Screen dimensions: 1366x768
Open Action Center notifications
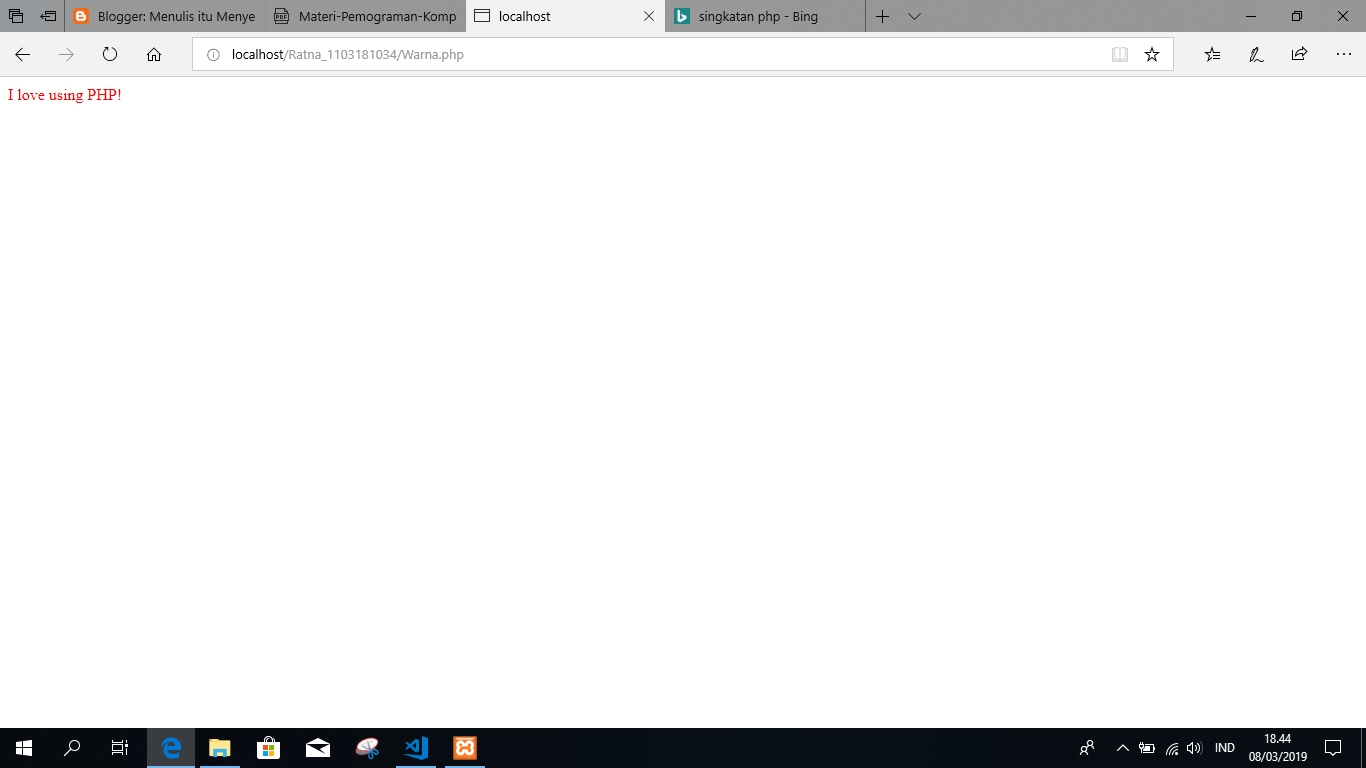pos(1333,748)
